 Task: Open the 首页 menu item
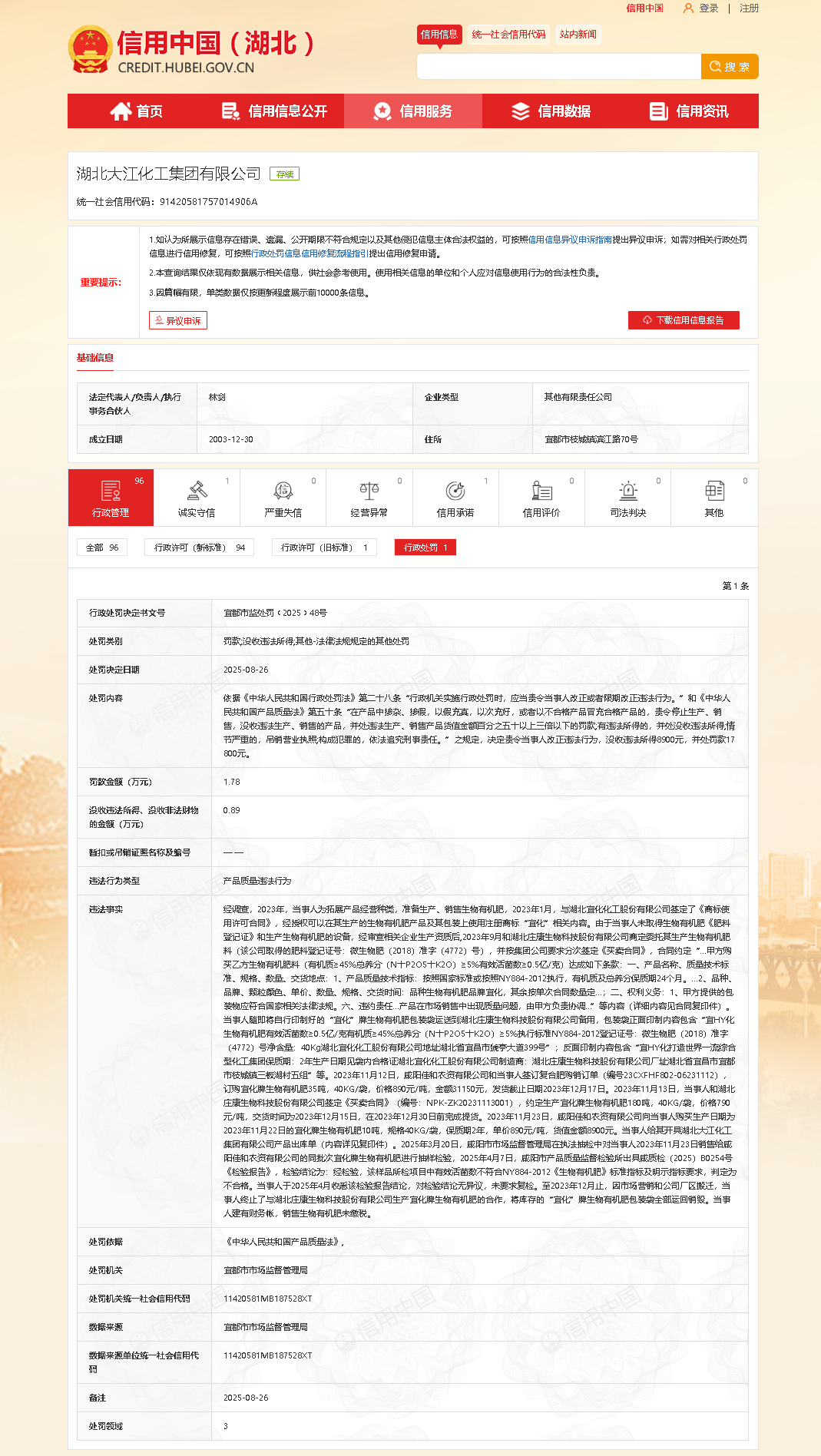(x=137, y=111)
